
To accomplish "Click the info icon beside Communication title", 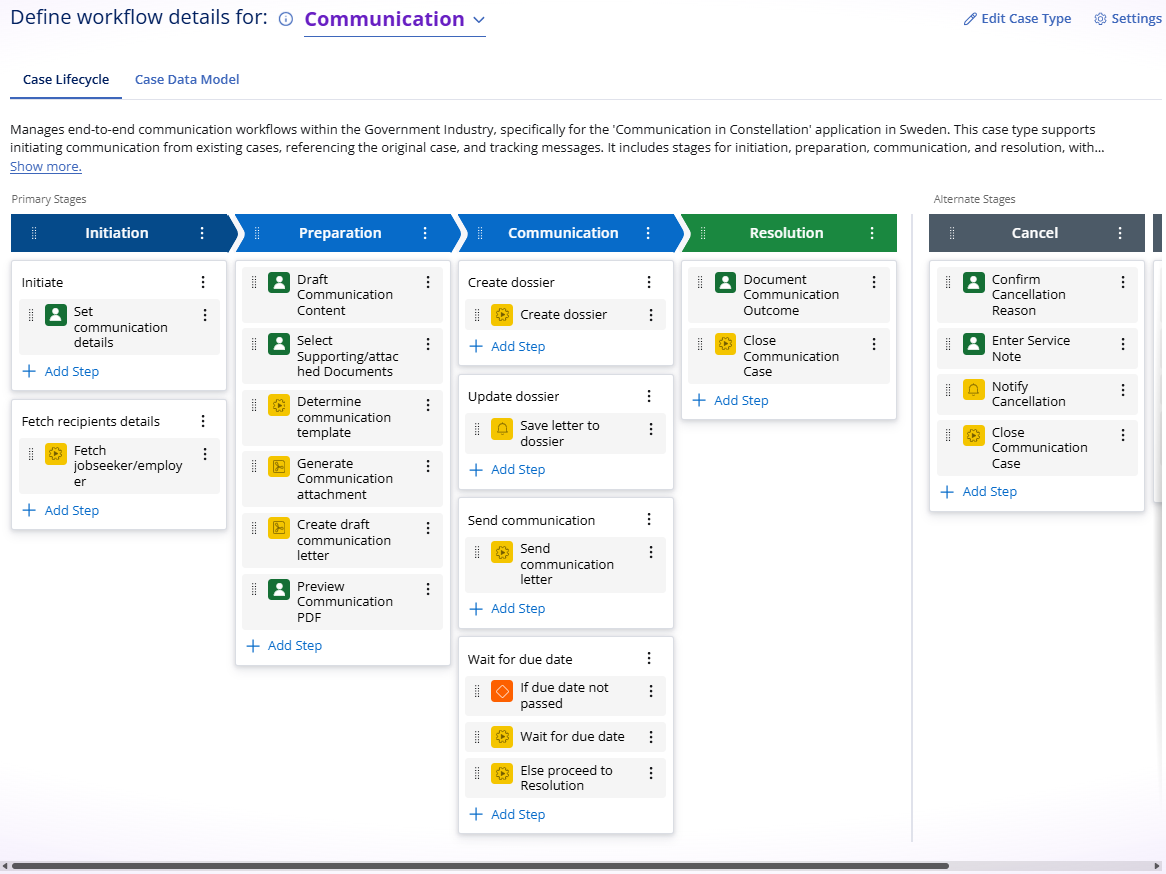I will pos(286,19).
